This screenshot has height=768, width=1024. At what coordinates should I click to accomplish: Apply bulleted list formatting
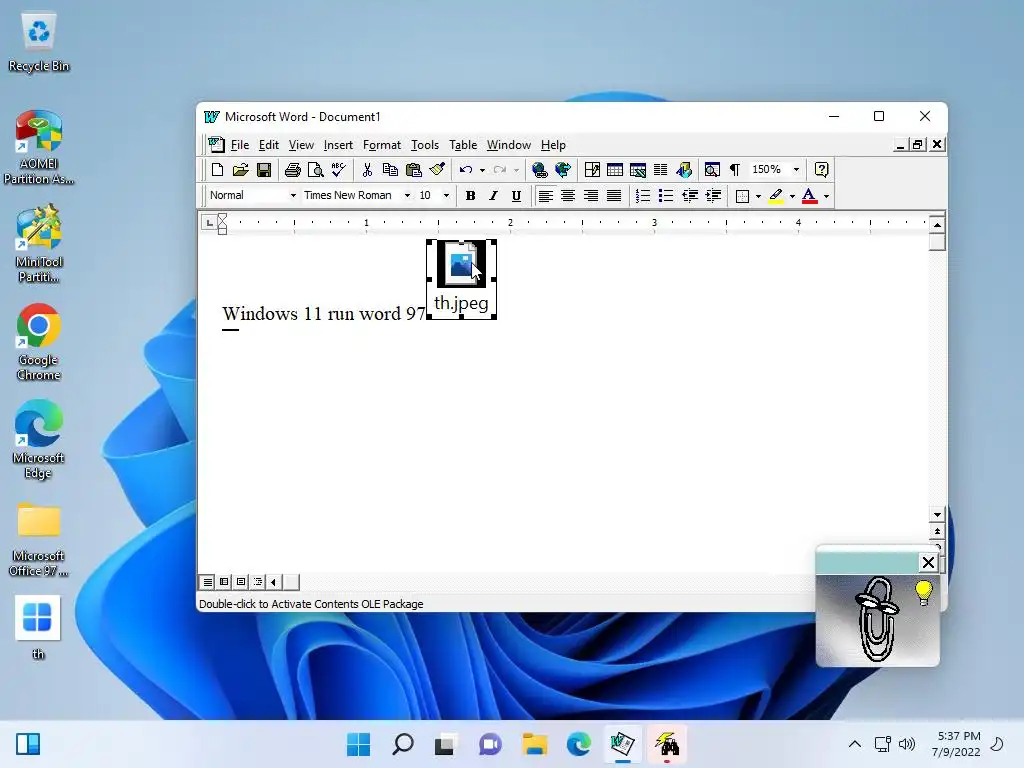pos(665,195)
